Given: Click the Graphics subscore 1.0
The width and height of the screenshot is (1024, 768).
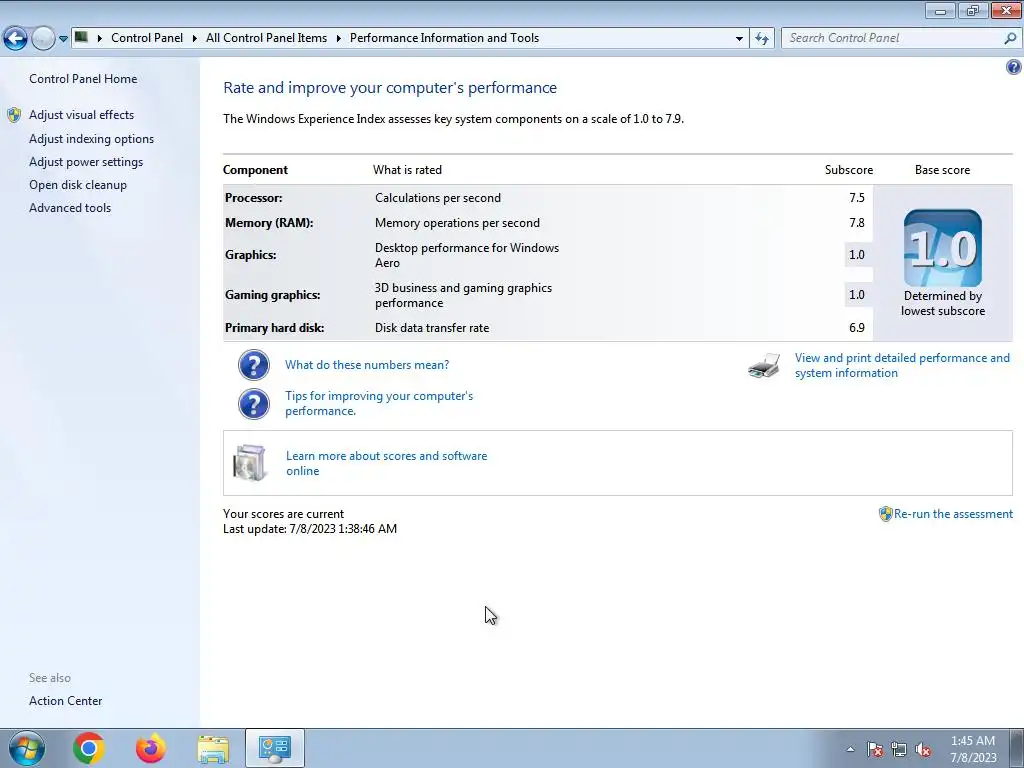Looking at the screenshot, I should (857, 255).
